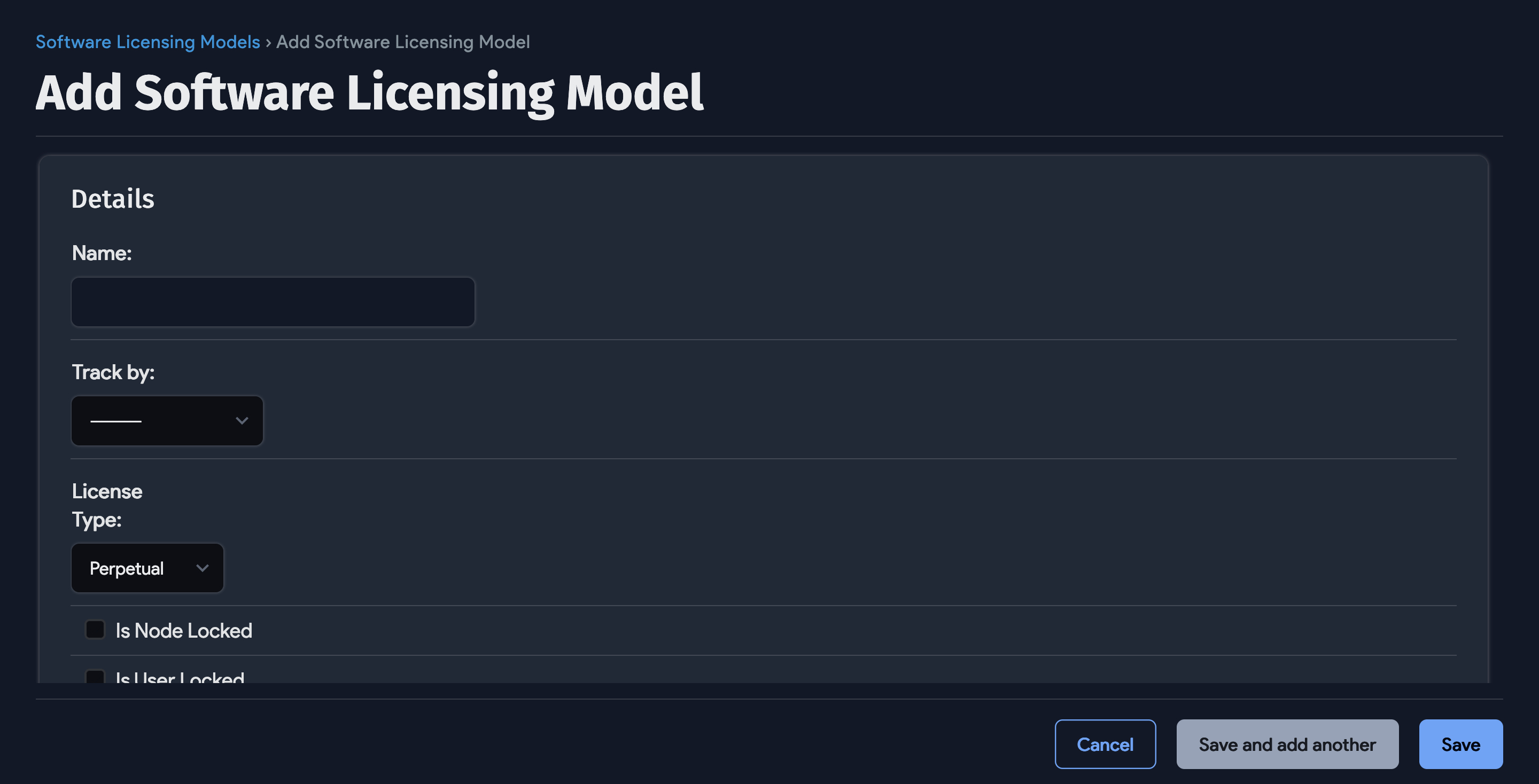The image size is (1539, 784).
Task: Click the blue Save button on the right
Action: pyautogui.click(x=1461, y=744)
